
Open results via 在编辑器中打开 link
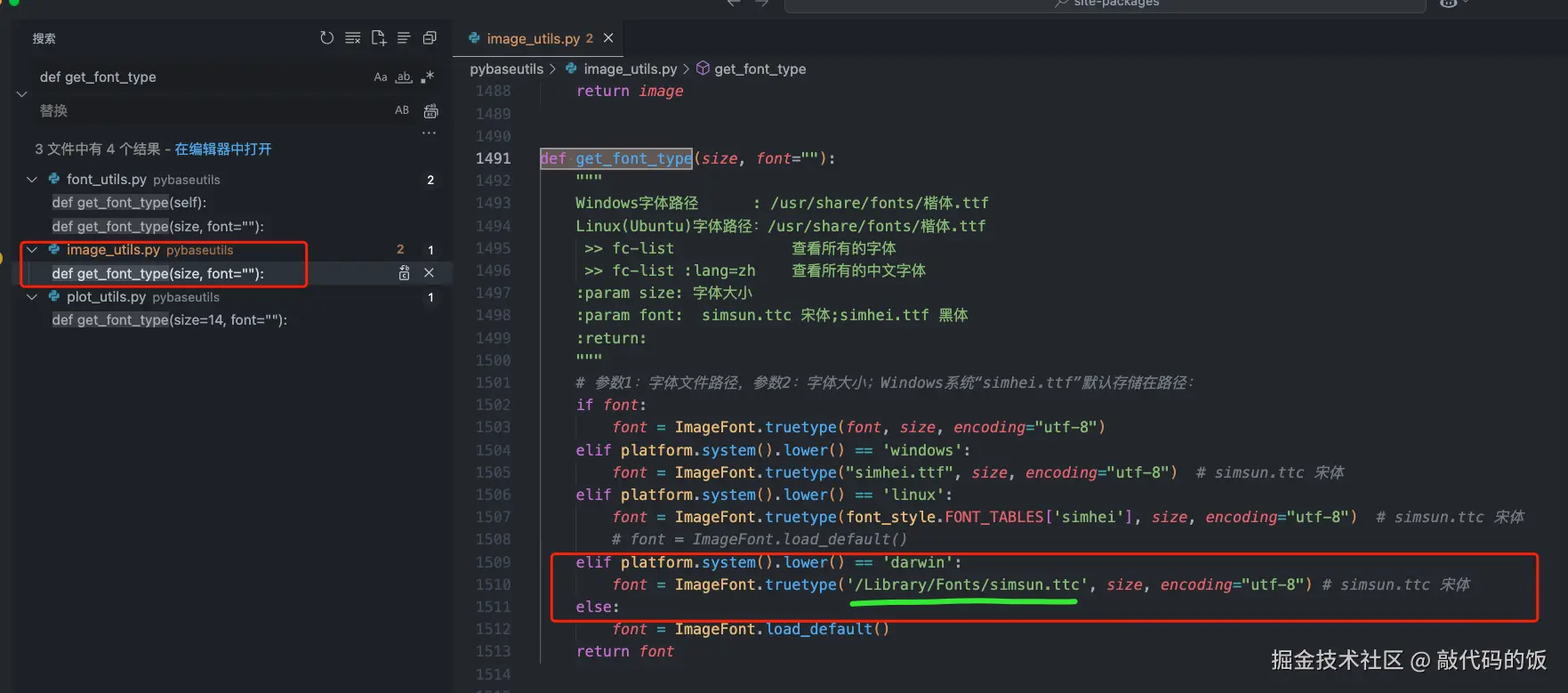coord(223,149)
